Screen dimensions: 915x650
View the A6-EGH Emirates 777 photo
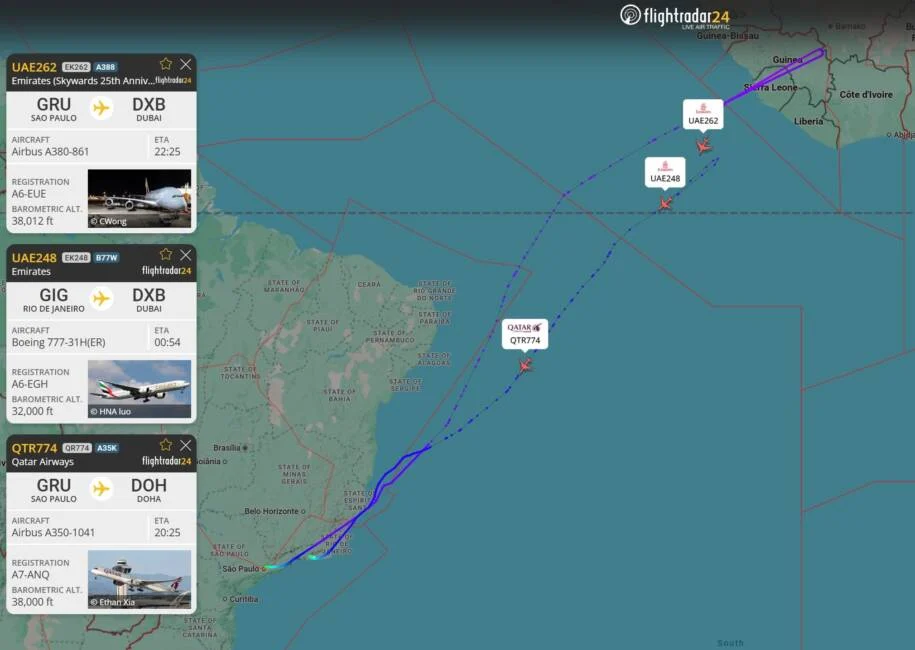[x=139, y=389]
